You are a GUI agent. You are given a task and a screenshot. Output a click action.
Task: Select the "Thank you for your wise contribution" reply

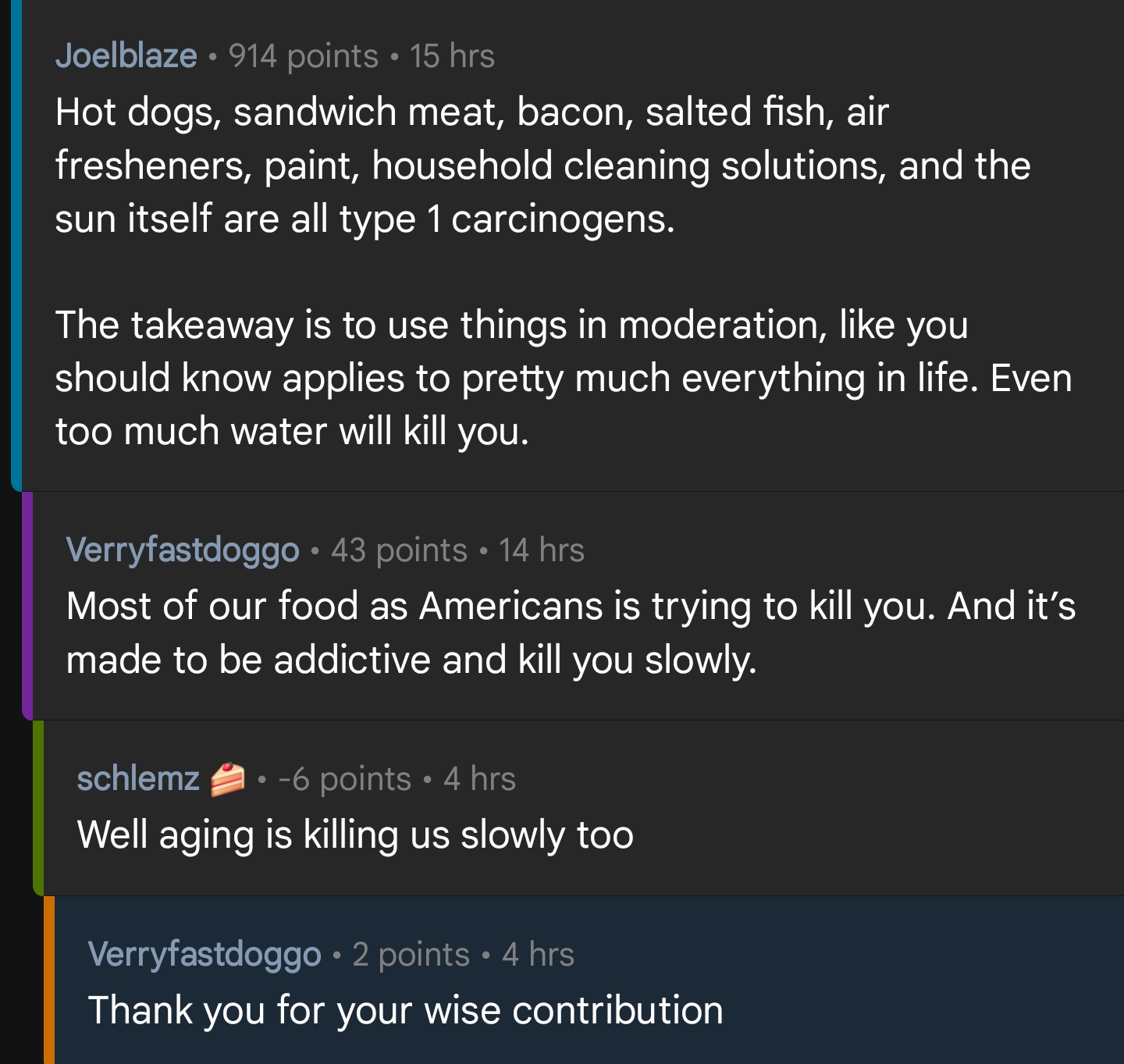405,1010
